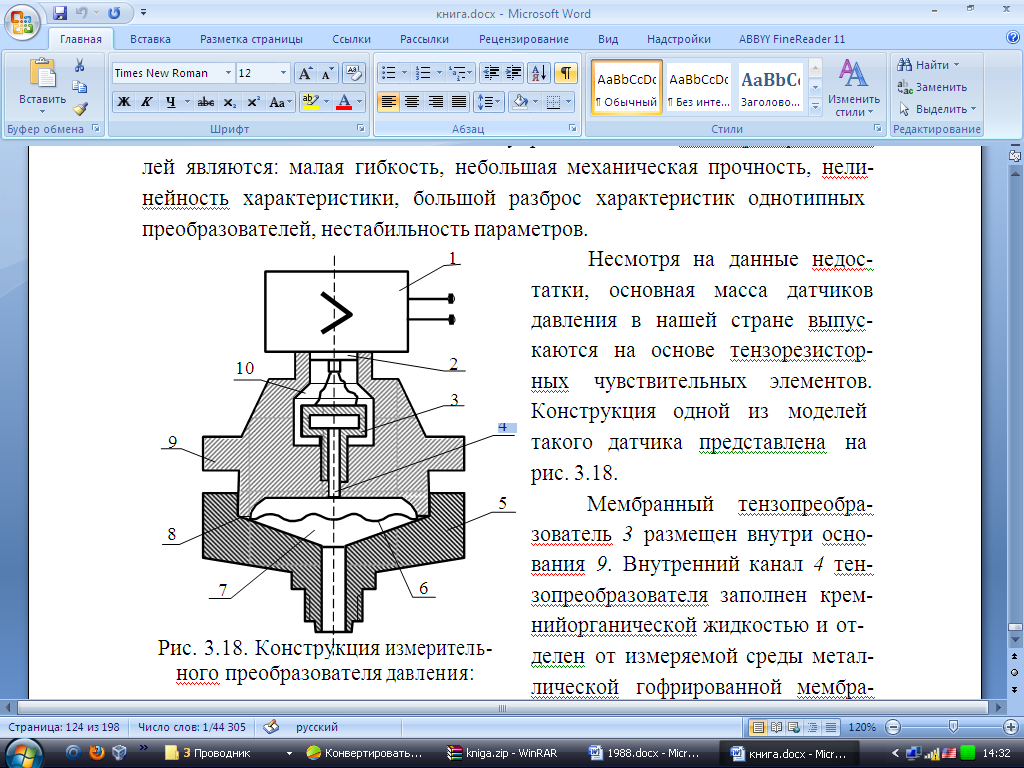The height and width of the screenshot is (768, 1024).
Task: Click the Copy icon in Буфер обмена
Action: pos(80,87)
